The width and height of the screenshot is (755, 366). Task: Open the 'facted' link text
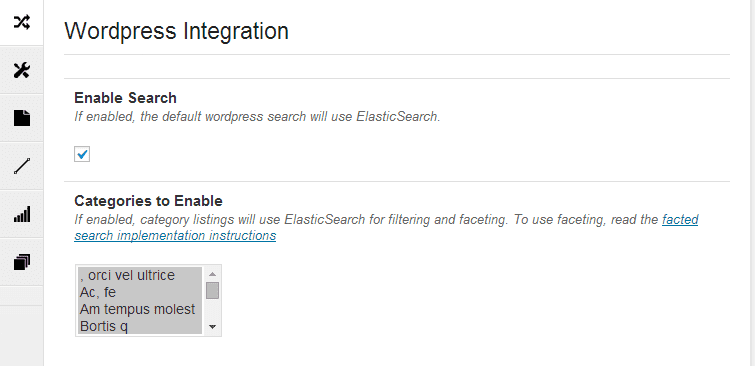pos(680,220)
